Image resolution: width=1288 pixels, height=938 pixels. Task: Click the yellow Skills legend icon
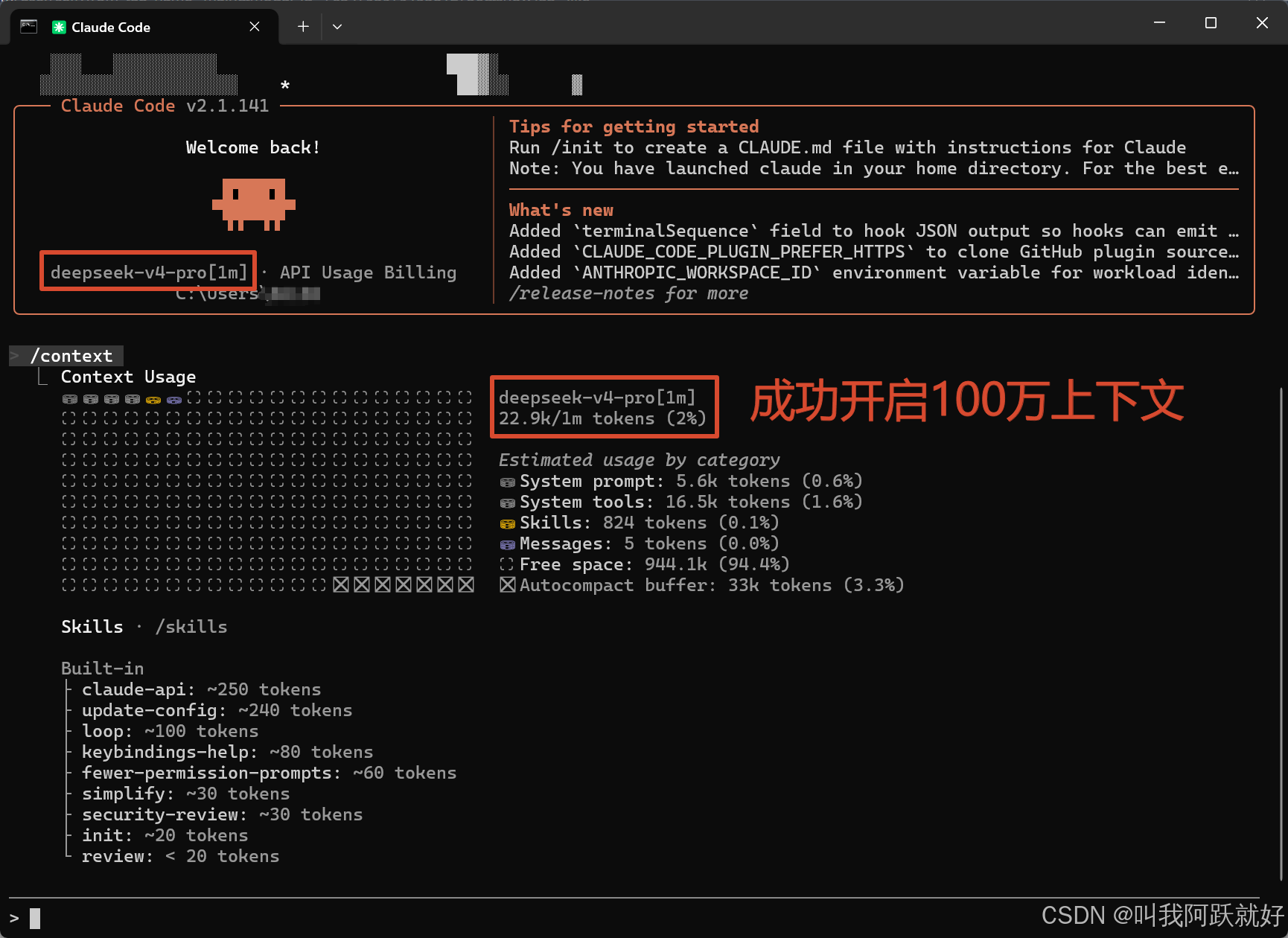[x=508, y=524]
